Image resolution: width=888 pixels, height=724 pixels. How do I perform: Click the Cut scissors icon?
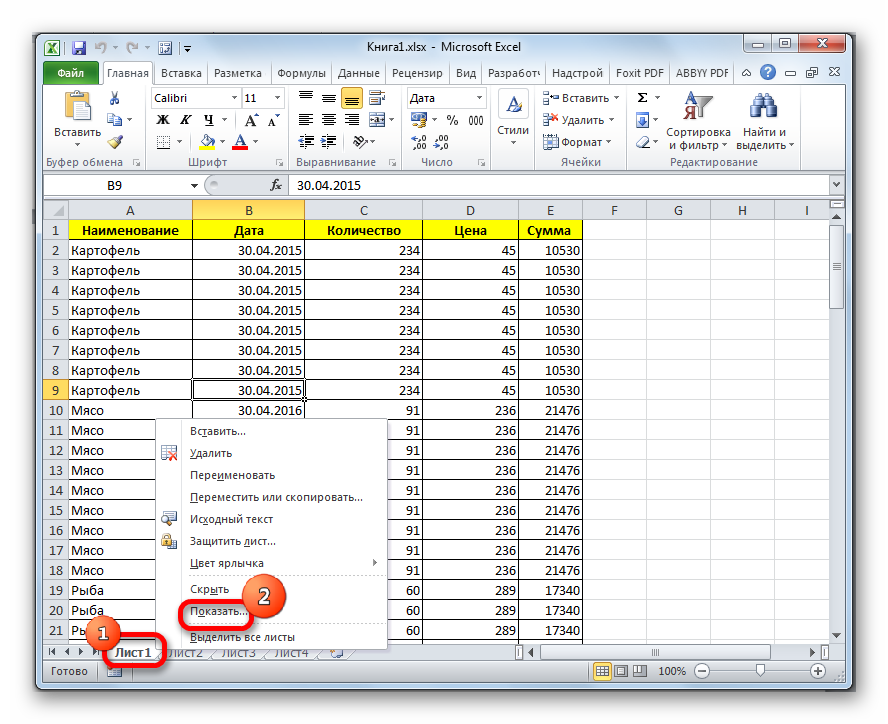pos(114,98)
